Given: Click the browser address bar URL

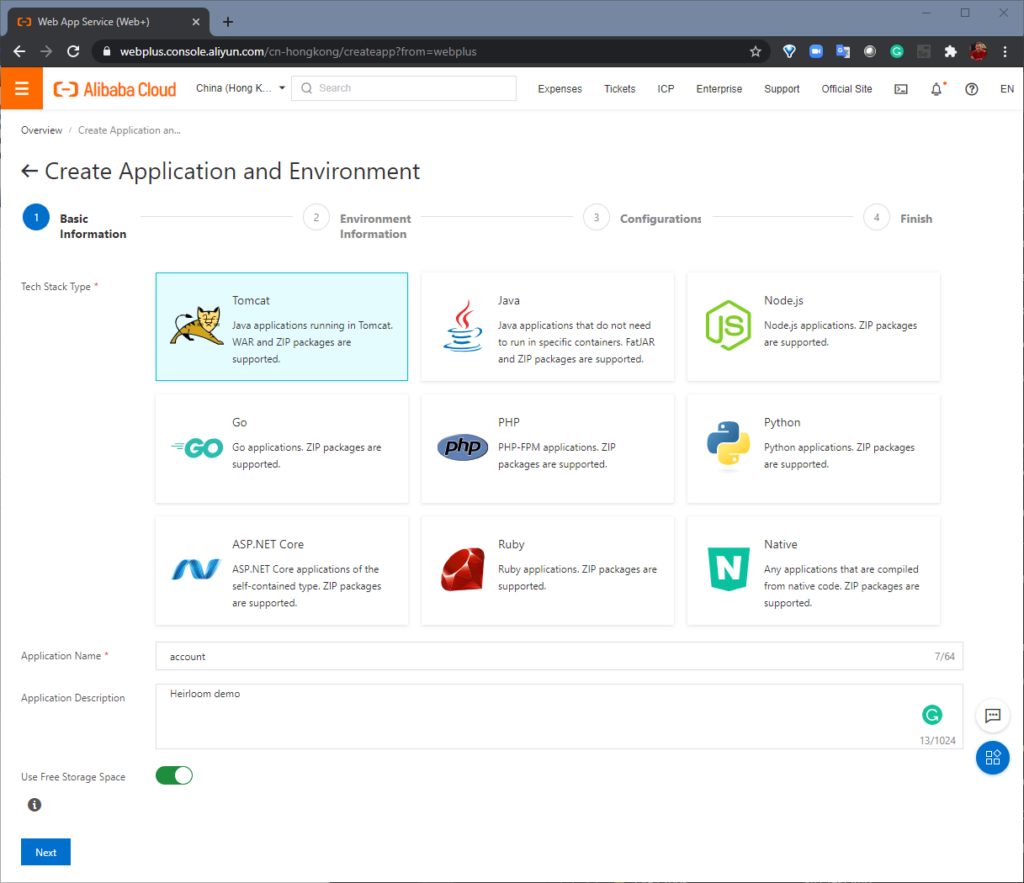Looking at the screenshot, I should pos(298,52).
